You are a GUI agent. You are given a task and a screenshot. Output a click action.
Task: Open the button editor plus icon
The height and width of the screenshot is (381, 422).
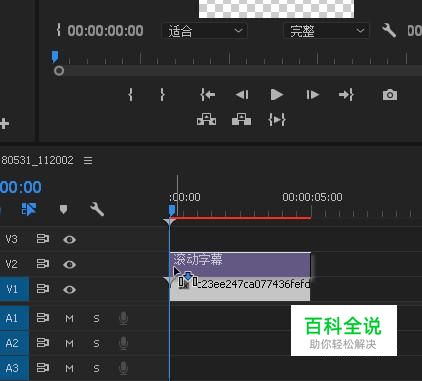(4, 124)
